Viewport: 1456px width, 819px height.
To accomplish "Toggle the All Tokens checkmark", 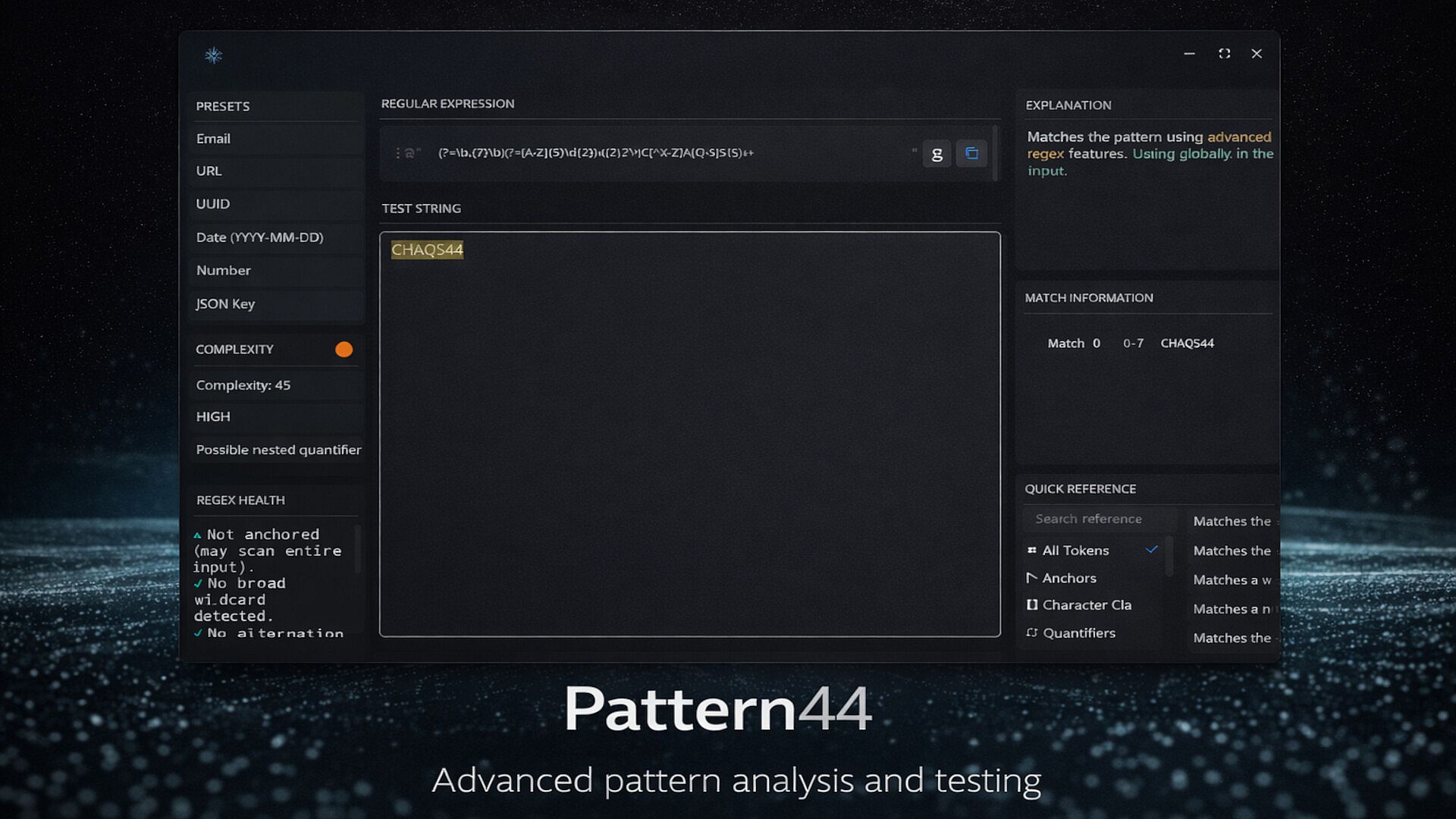I will (1151, 549).
